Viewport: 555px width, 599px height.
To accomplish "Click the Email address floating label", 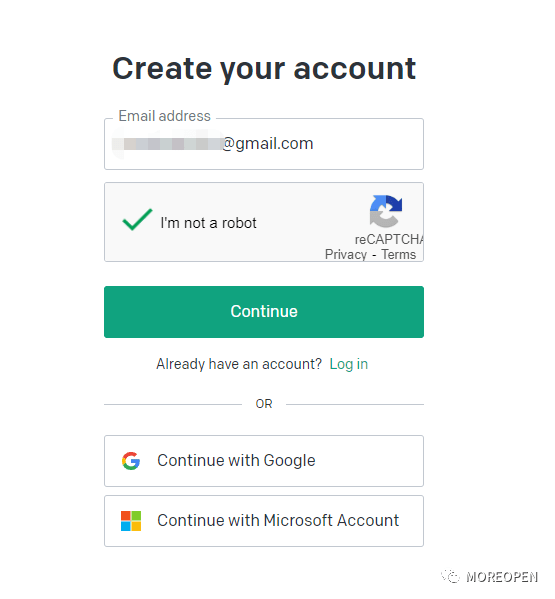I will click(164, 116).
